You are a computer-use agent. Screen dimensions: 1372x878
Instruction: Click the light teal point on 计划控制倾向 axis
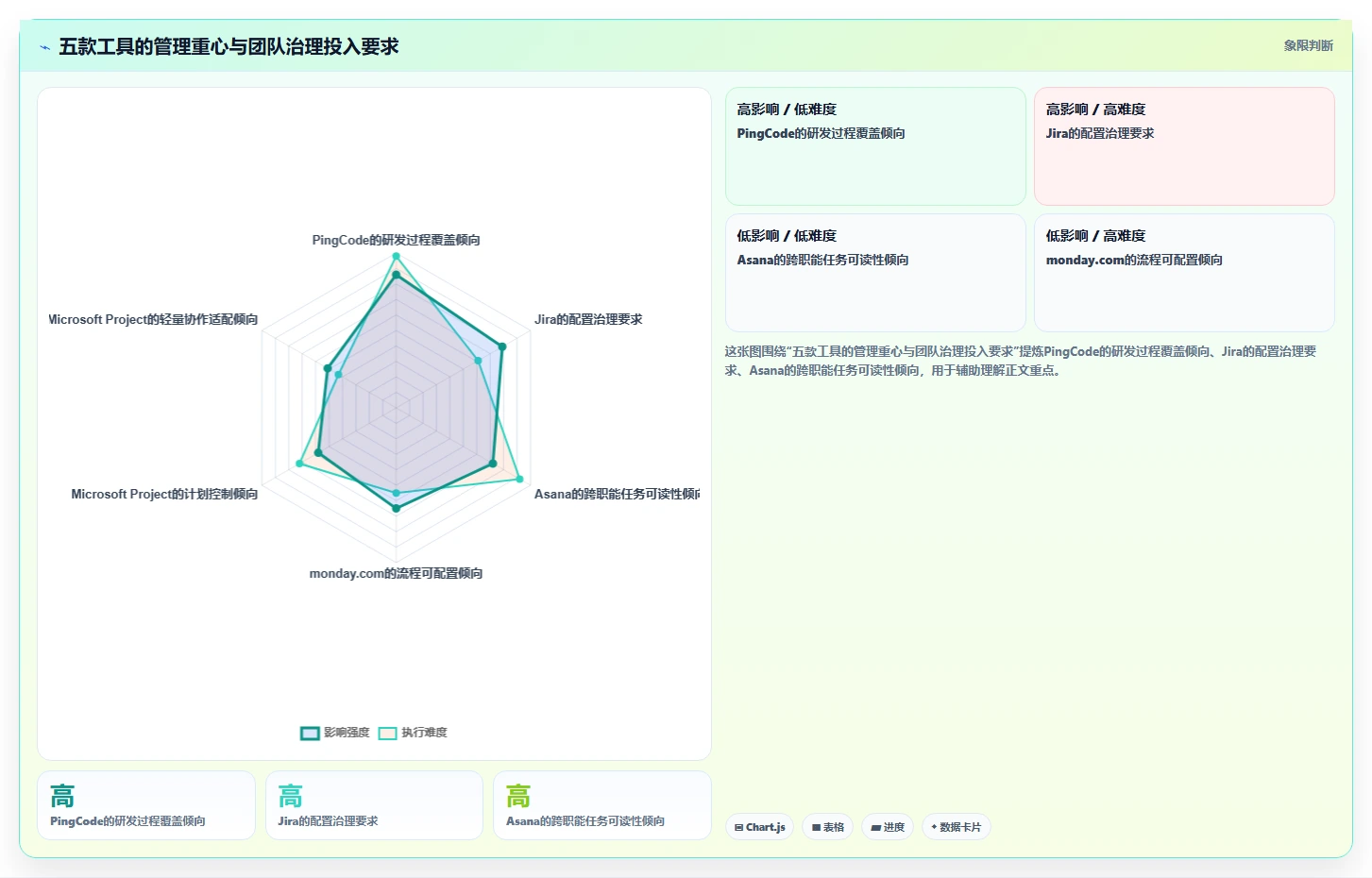tap(299, 464)
